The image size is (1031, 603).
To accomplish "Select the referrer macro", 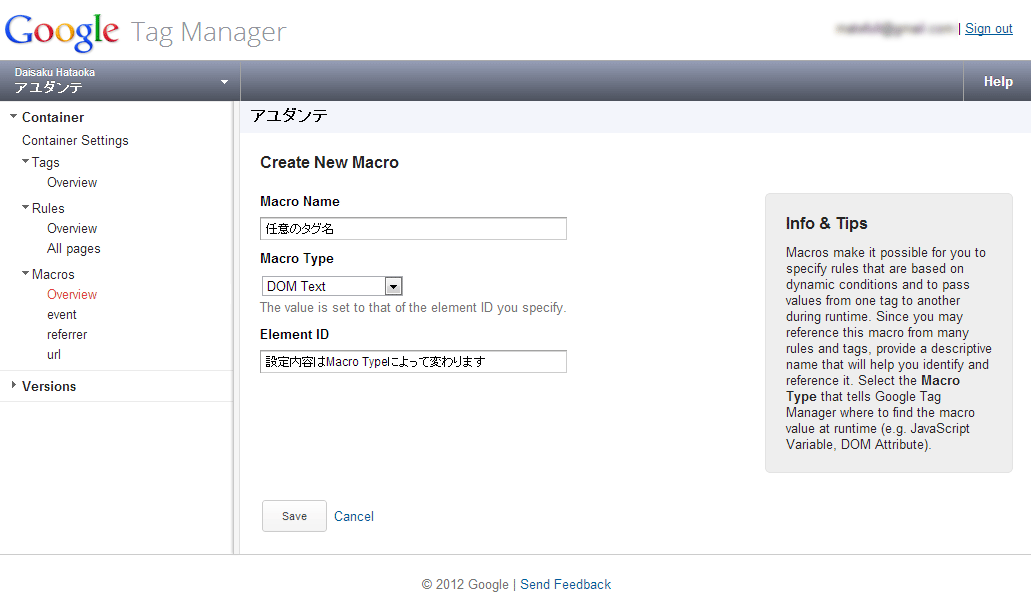I will coord(67,335).
